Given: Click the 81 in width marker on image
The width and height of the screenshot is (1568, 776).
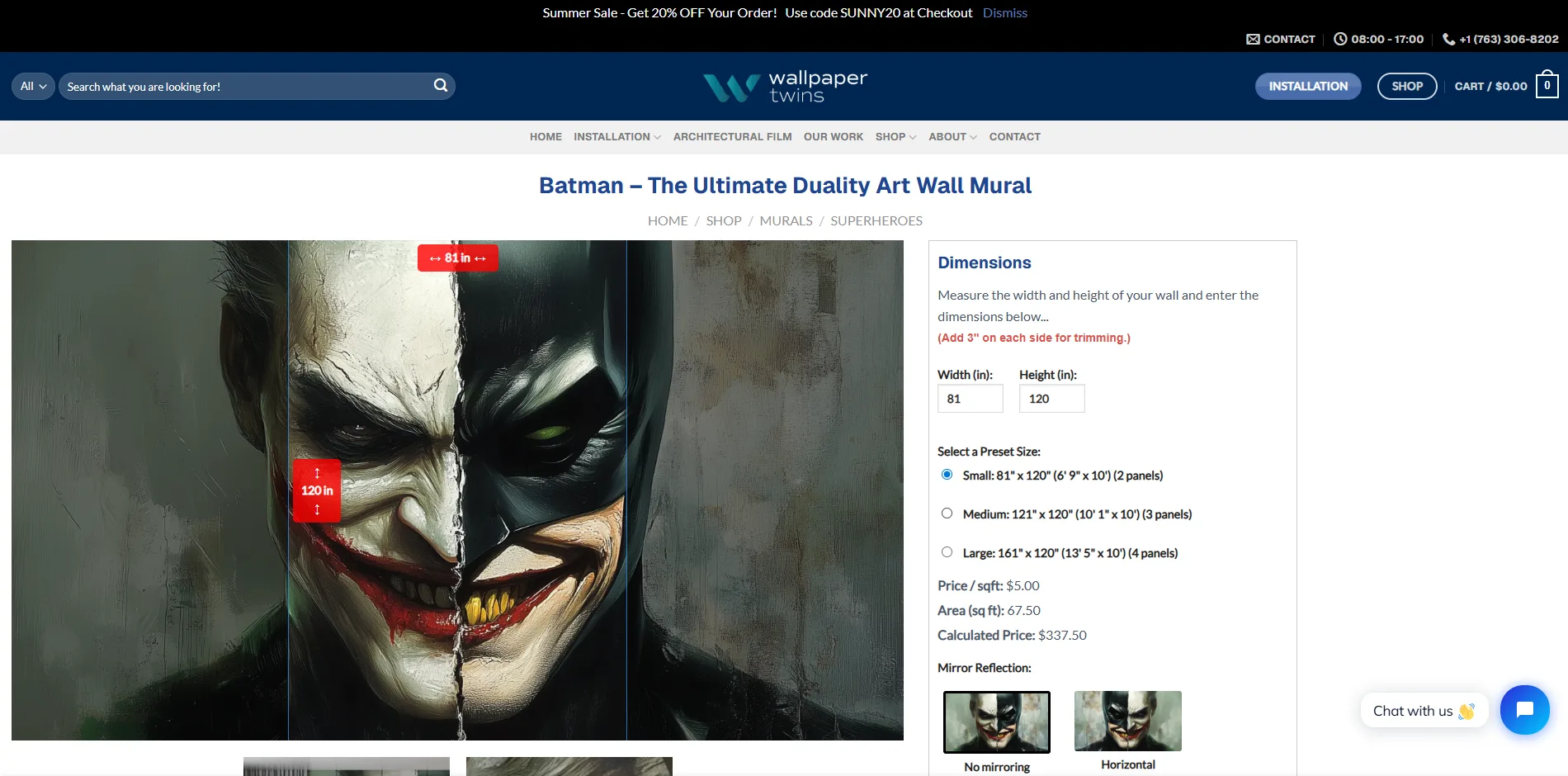Looking at the screenshot, I should [457, 258].
